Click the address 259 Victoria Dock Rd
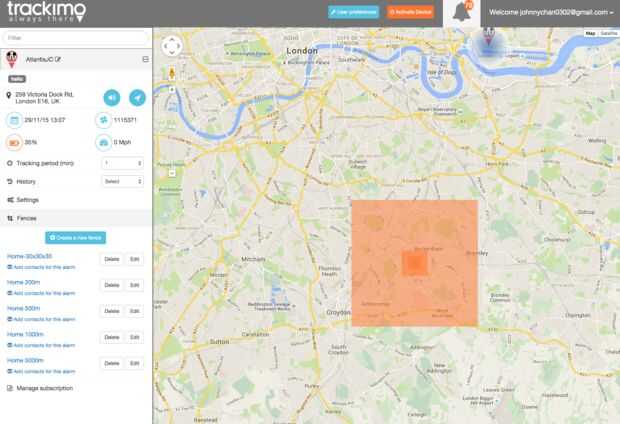 click(x=45, y=98)
